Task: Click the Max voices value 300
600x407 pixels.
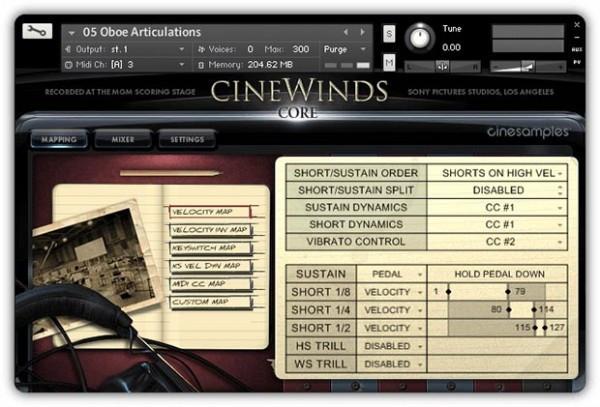Action: (x=301, y=49)
